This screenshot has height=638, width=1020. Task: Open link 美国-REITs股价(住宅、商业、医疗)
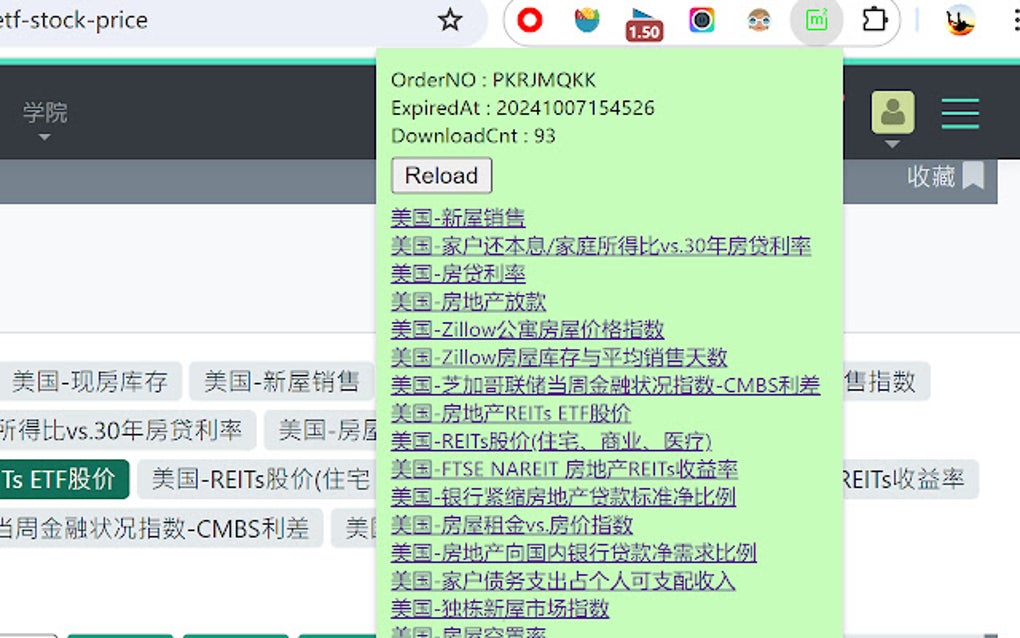coord(552,441)
